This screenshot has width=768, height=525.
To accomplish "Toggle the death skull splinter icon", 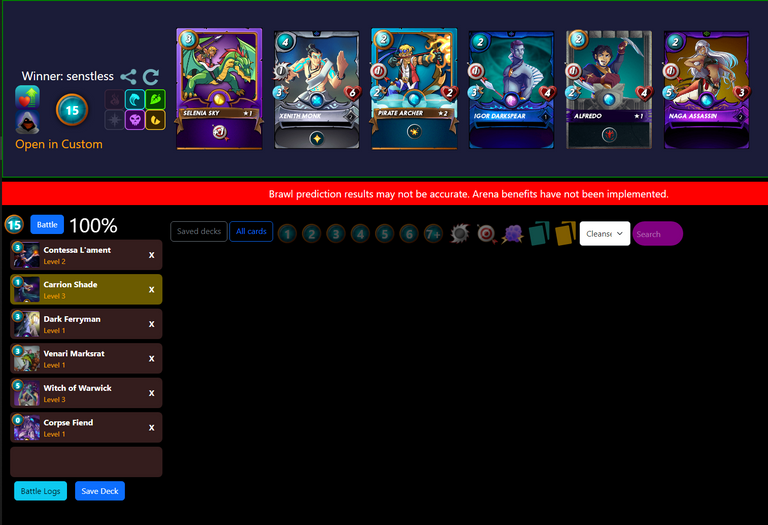I will (x=135, y=120).
